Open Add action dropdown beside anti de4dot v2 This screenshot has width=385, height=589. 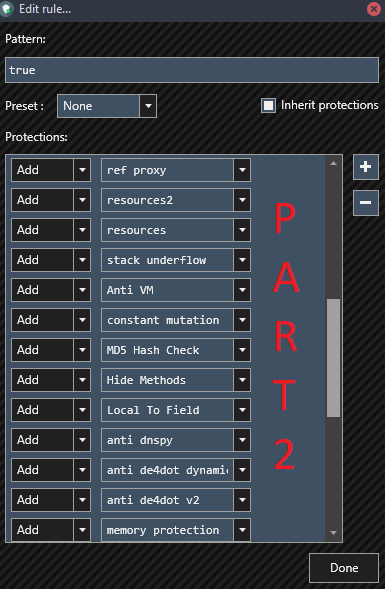[x=51, y=500]
